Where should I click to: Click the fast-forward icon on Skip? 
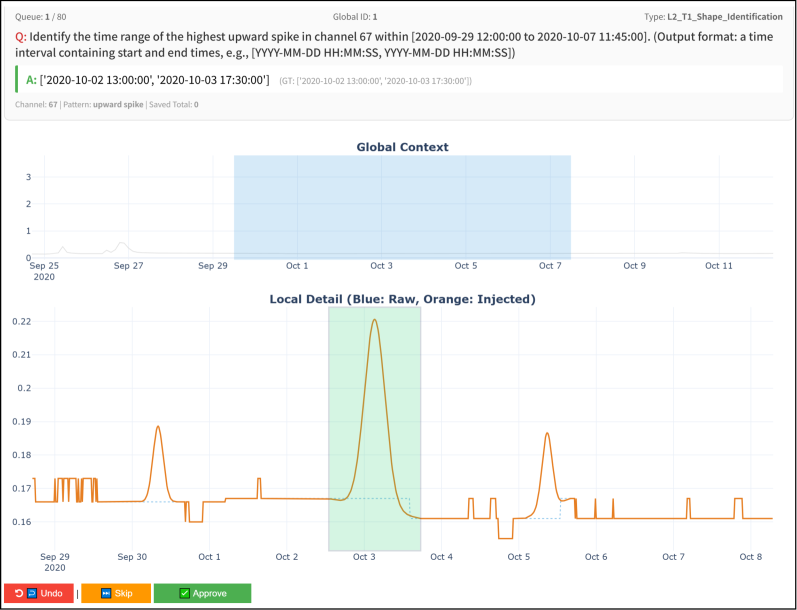106,593
